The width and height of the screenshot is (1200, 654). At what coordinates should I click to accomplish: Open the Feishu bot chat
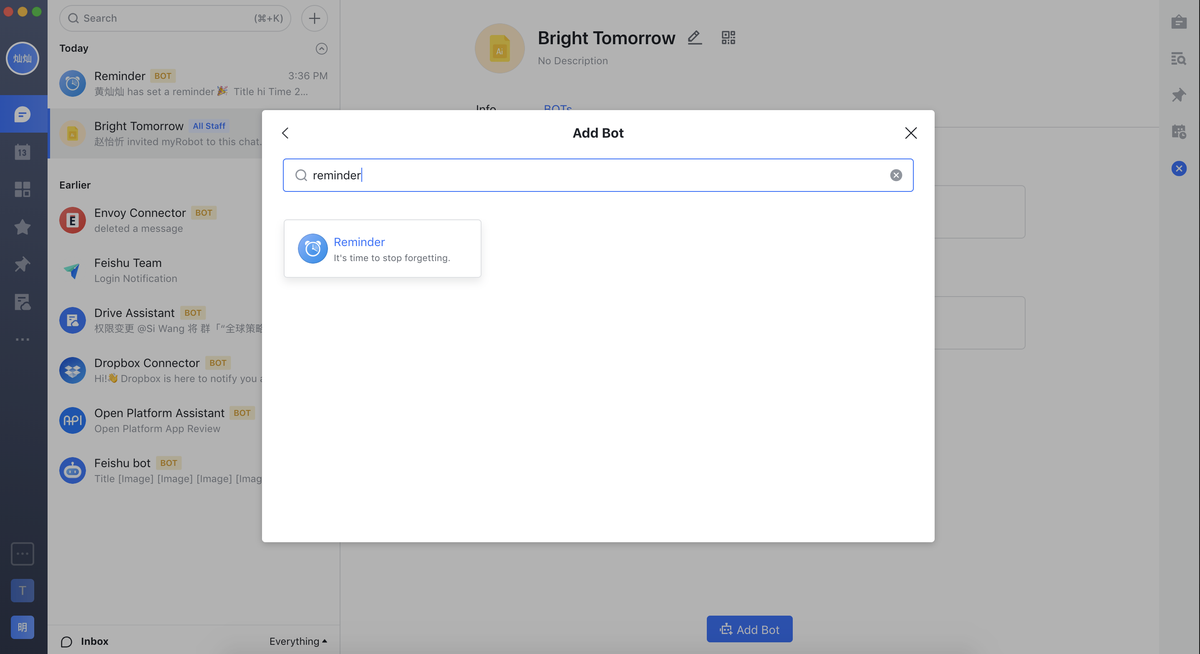pyautogui.click(x=155, y=470)
